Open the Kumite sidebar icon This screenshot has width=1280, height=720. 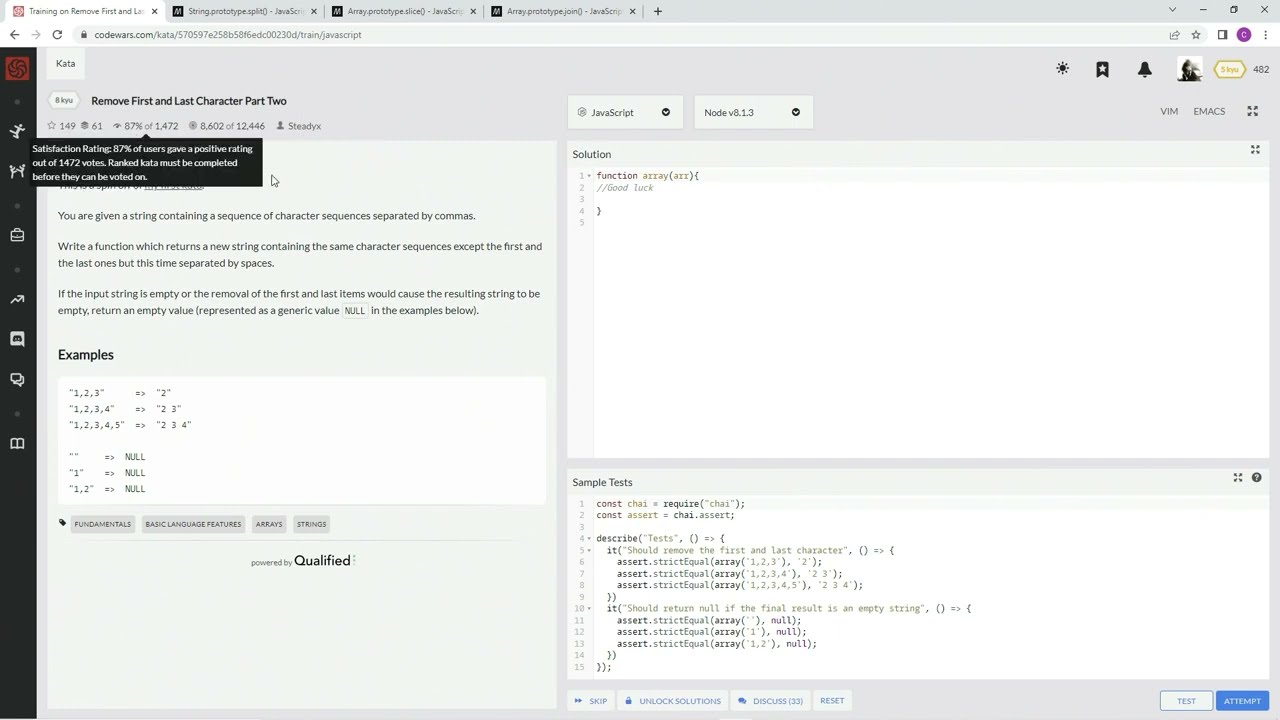pyautogui.click(x=17, y=171)
